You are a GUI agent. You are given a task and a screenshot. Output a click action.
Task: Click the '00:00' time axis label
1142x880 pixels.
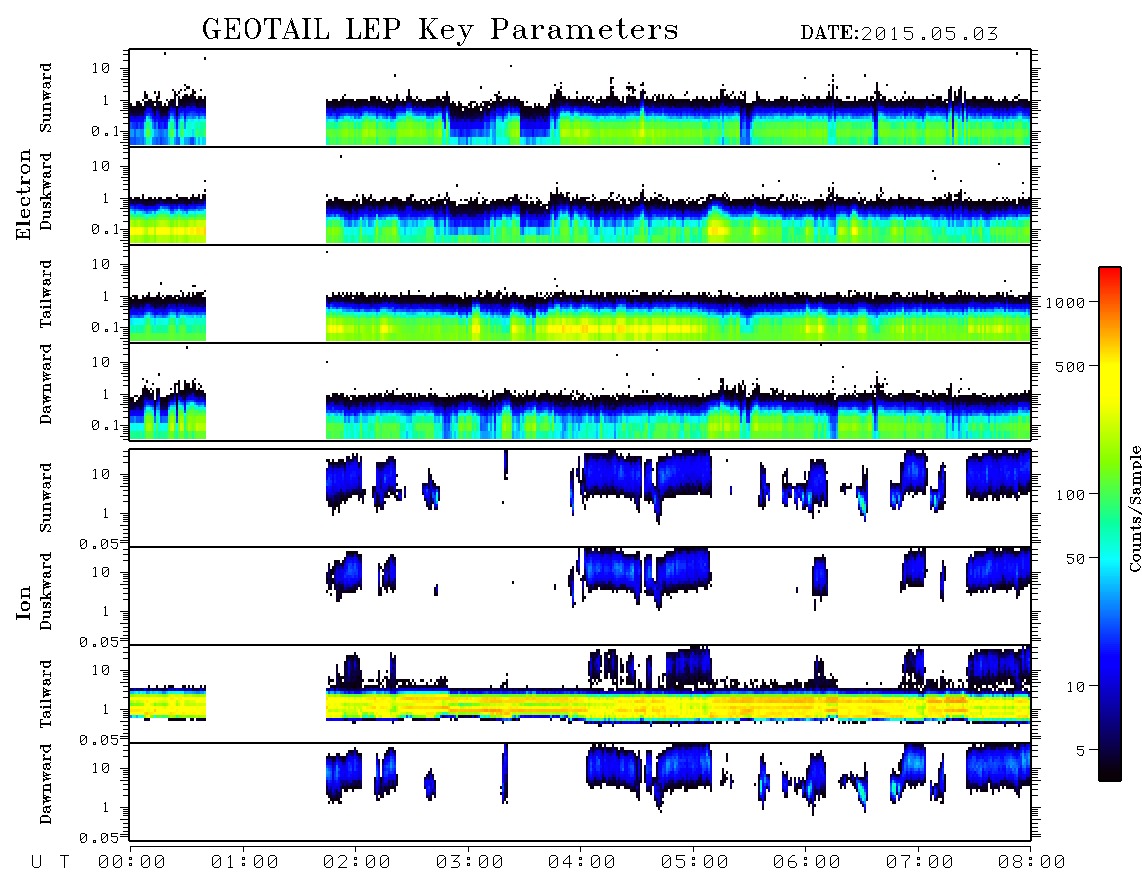pyautogui.click(x=132, y=862)
